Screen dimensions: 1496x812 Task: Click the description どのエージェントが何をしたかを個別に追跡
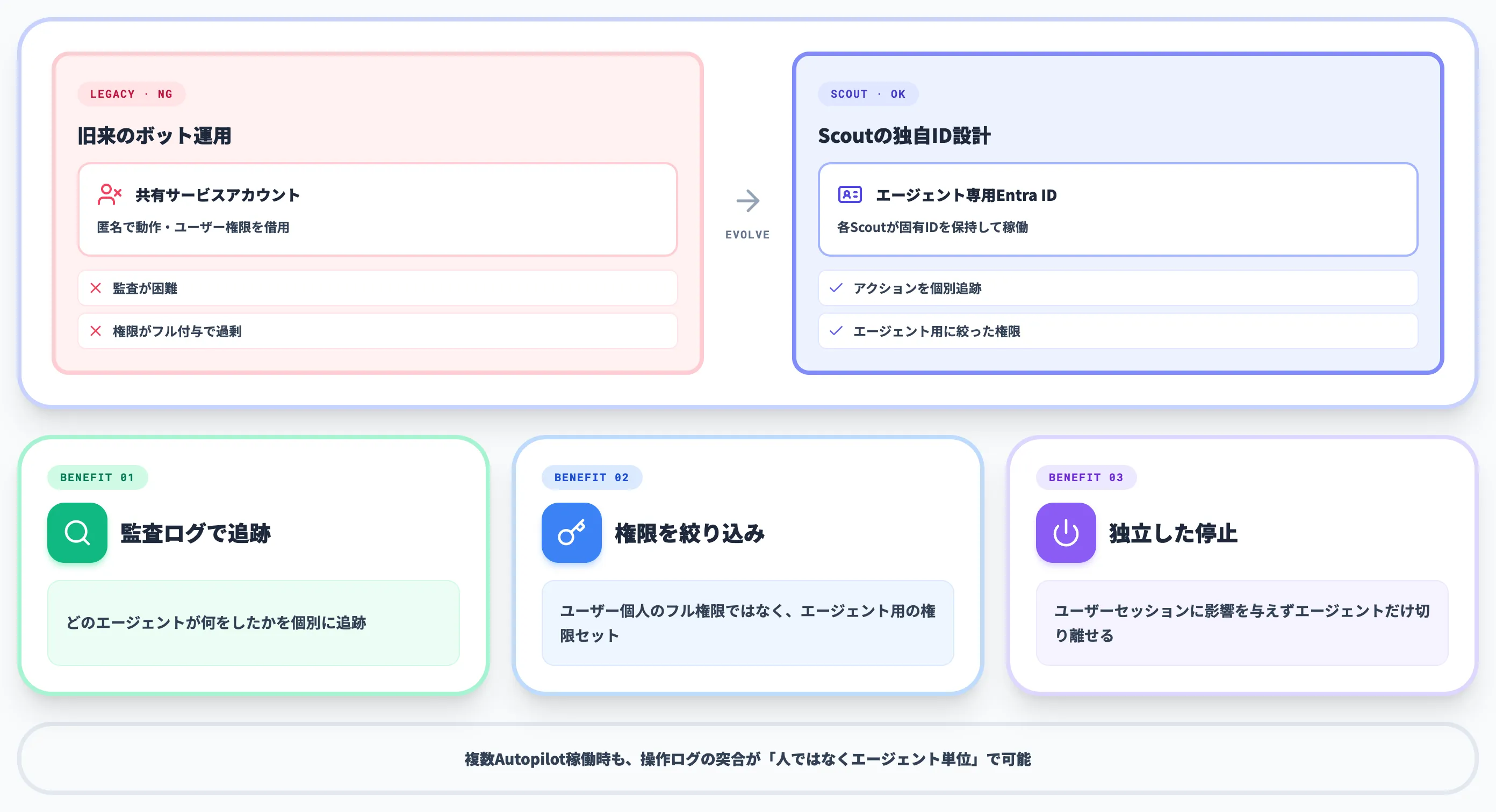tap(216, 623)
